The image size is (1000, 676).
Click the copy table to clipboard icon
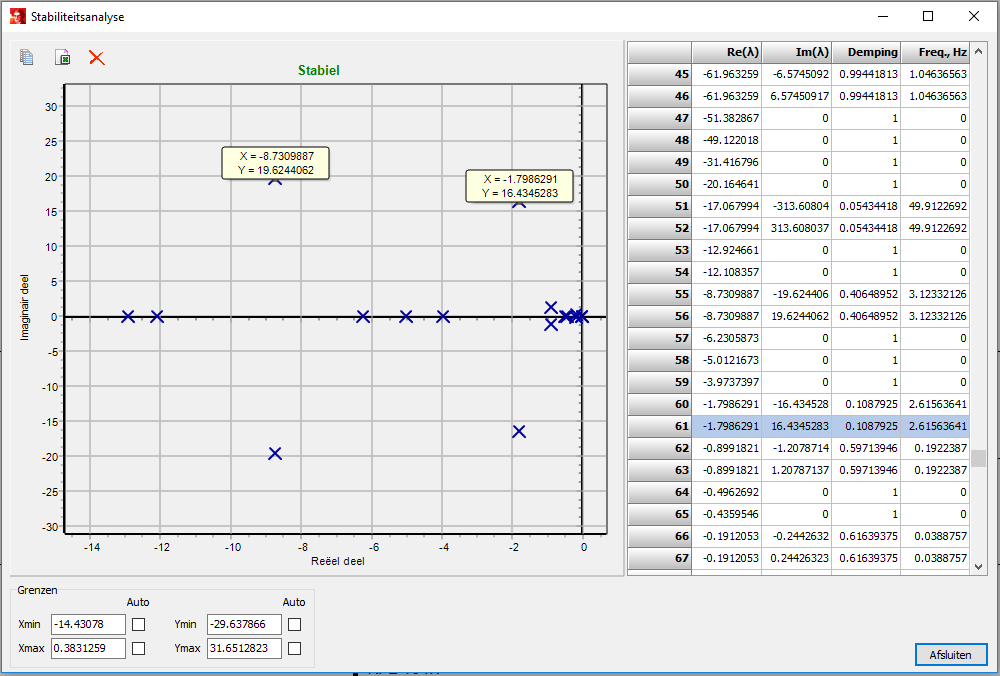25,58
